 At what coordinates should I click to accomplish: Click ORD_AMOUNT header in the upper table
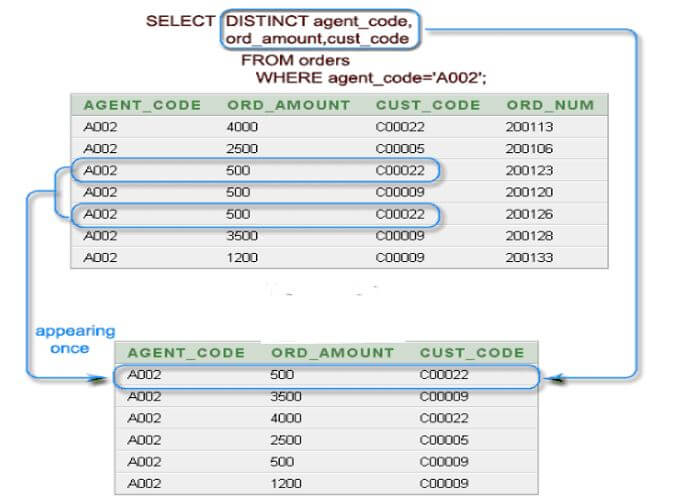click(x=288, y=105)
